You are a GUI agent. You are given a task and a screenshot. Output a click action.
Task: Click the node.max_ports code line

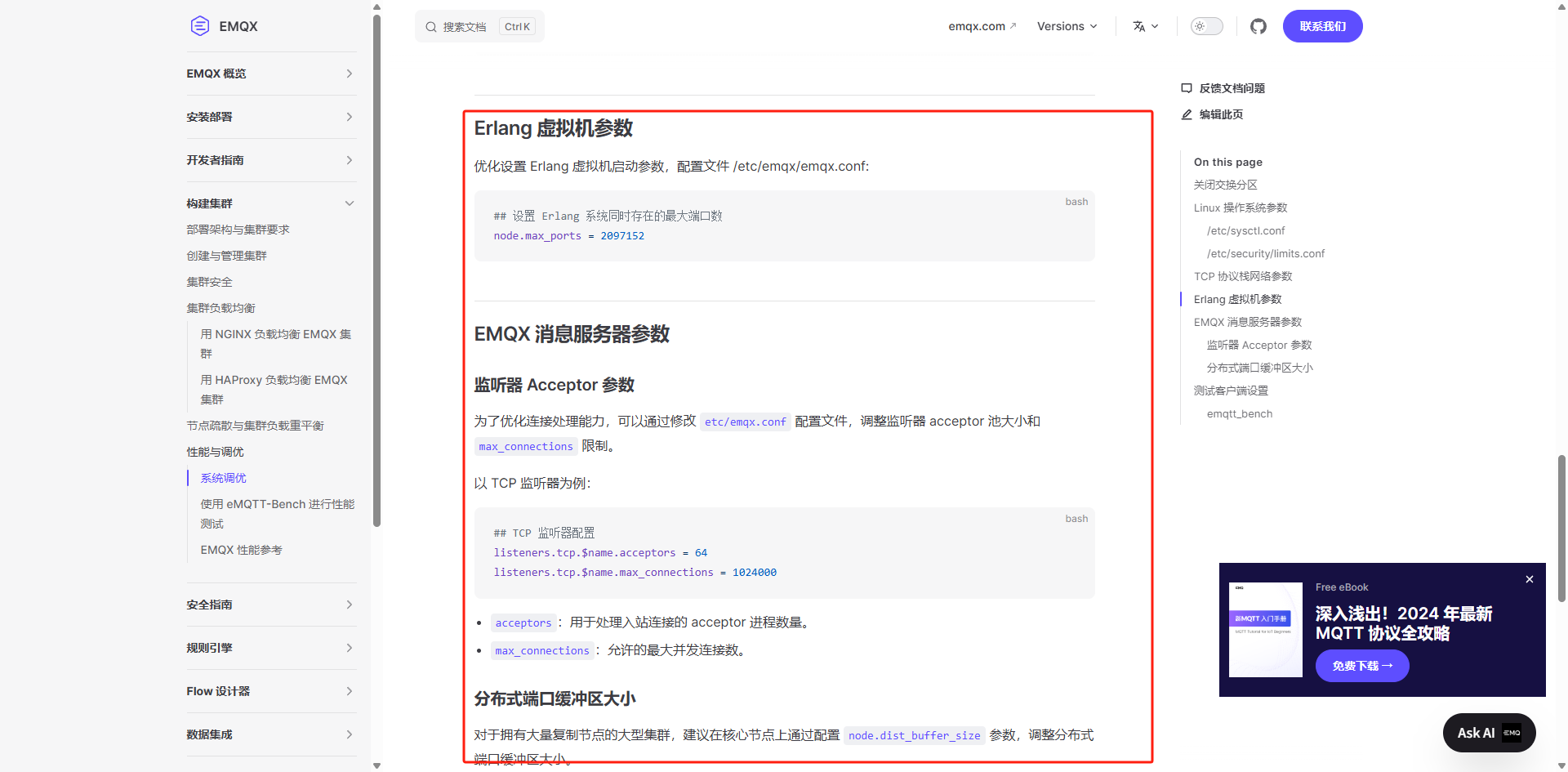tap(568, 235)
